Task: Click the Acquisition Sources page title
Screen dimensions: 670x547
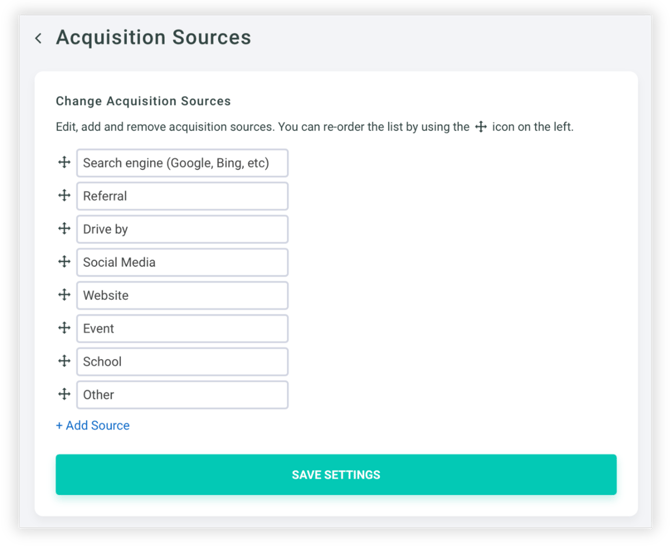Action: [x=153, y=38]
